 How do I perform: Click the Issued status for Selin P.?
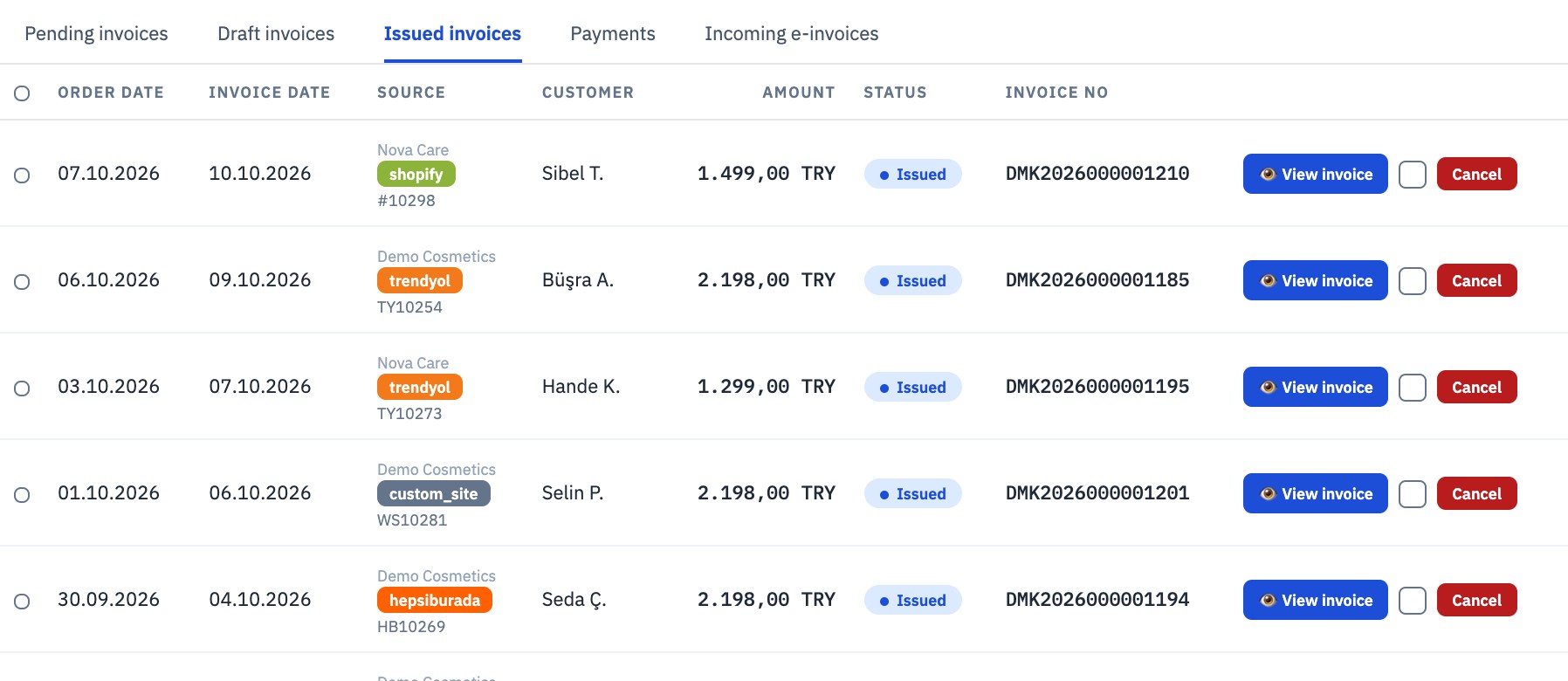point(912,493)
